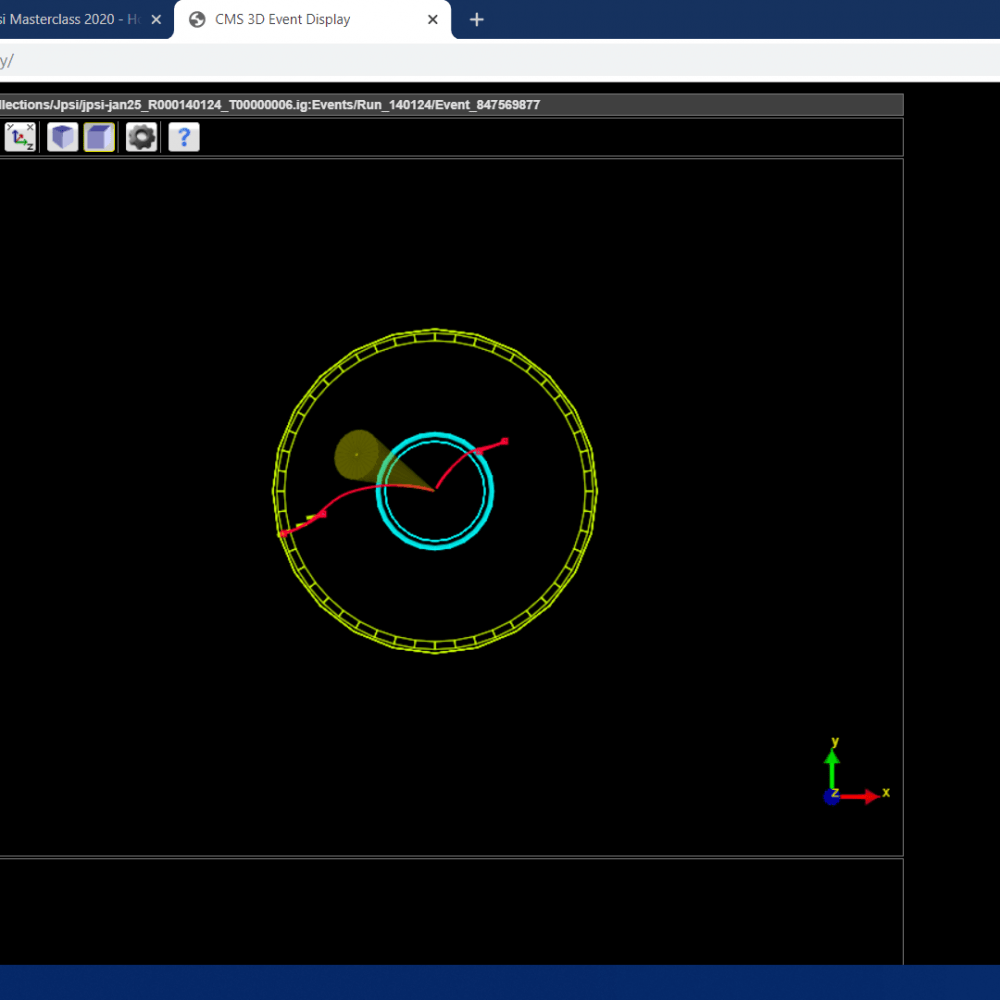Select the yellow jet cone in display
Viewport: 1000px width, 1000px height.
click(356, 455)
